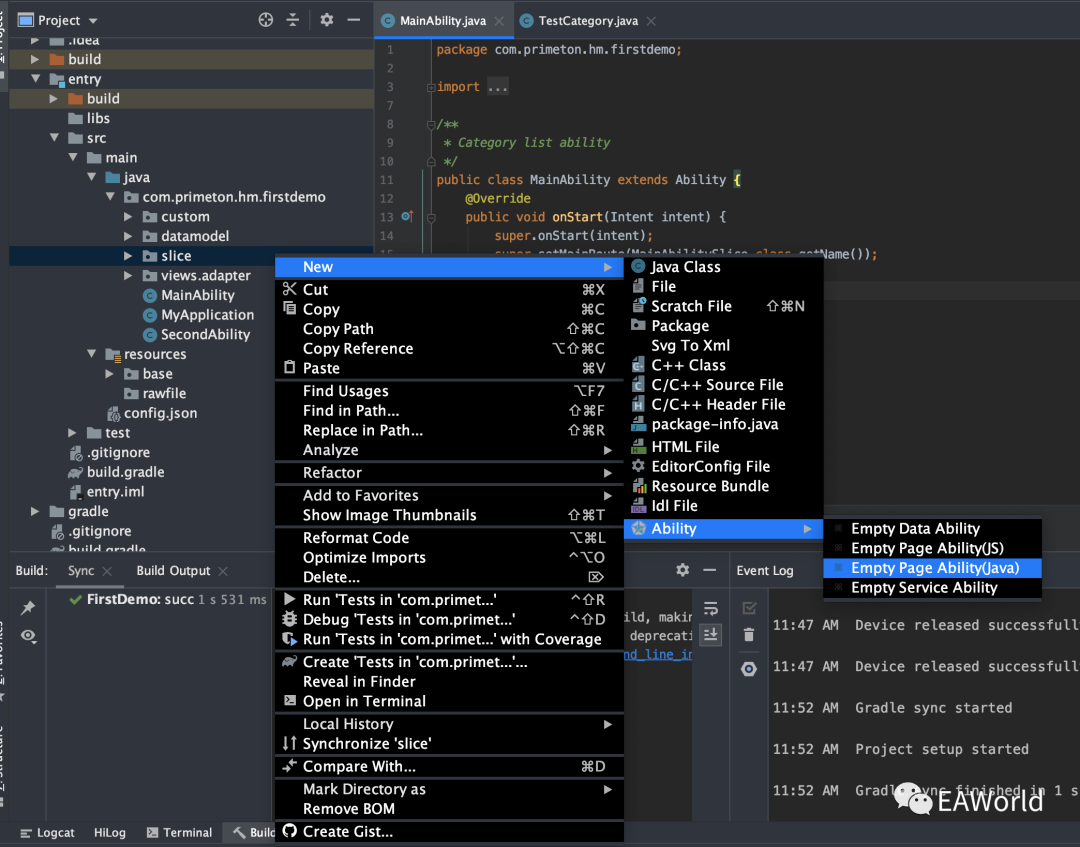The width and height of the screenshot is (1080, 847).
Task: Choose Java Class from New submenu
Action: 723,266
